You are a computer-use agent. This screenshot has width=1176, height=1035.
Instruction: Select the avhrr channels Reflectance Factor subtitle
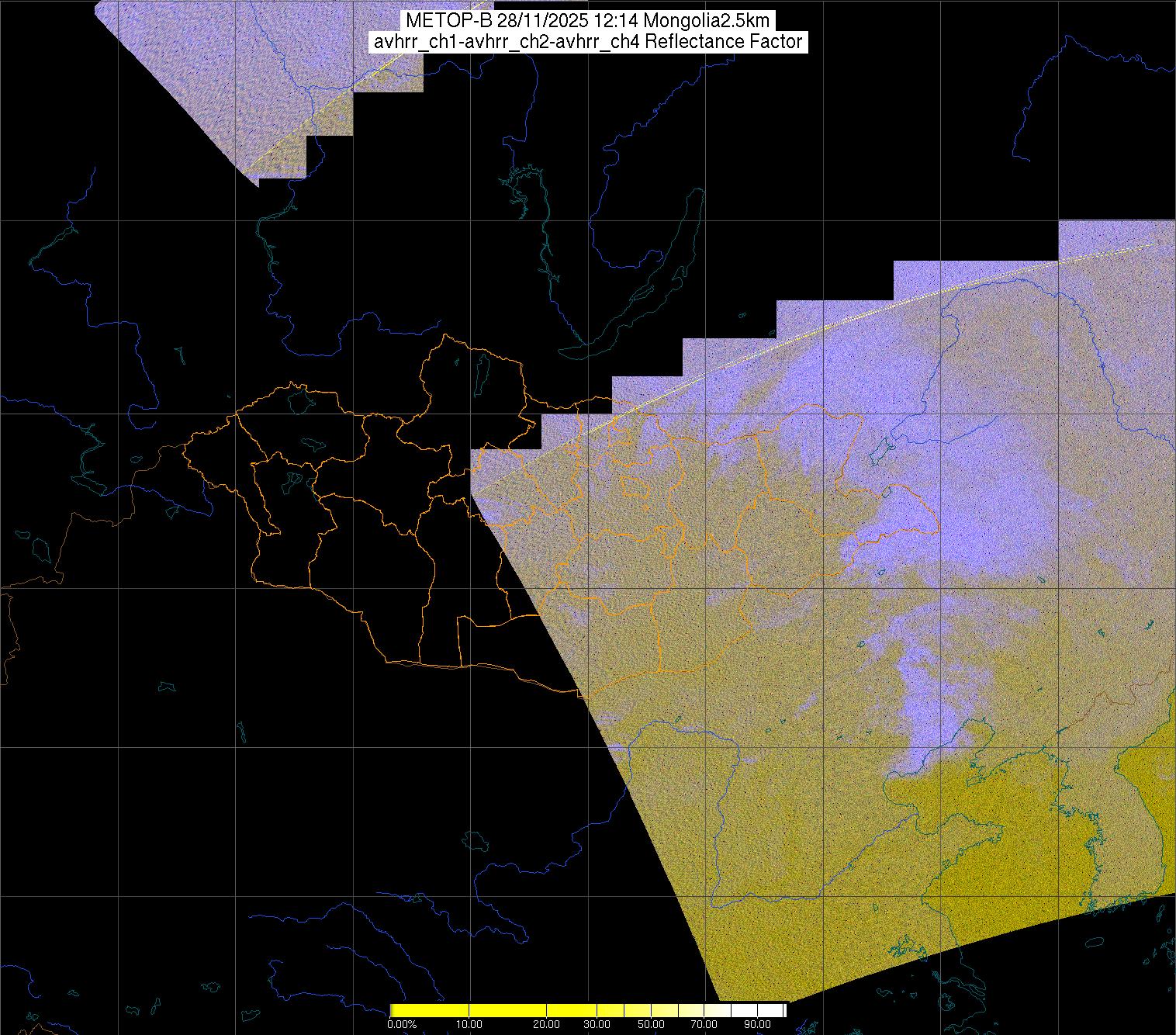coord(587,42)
